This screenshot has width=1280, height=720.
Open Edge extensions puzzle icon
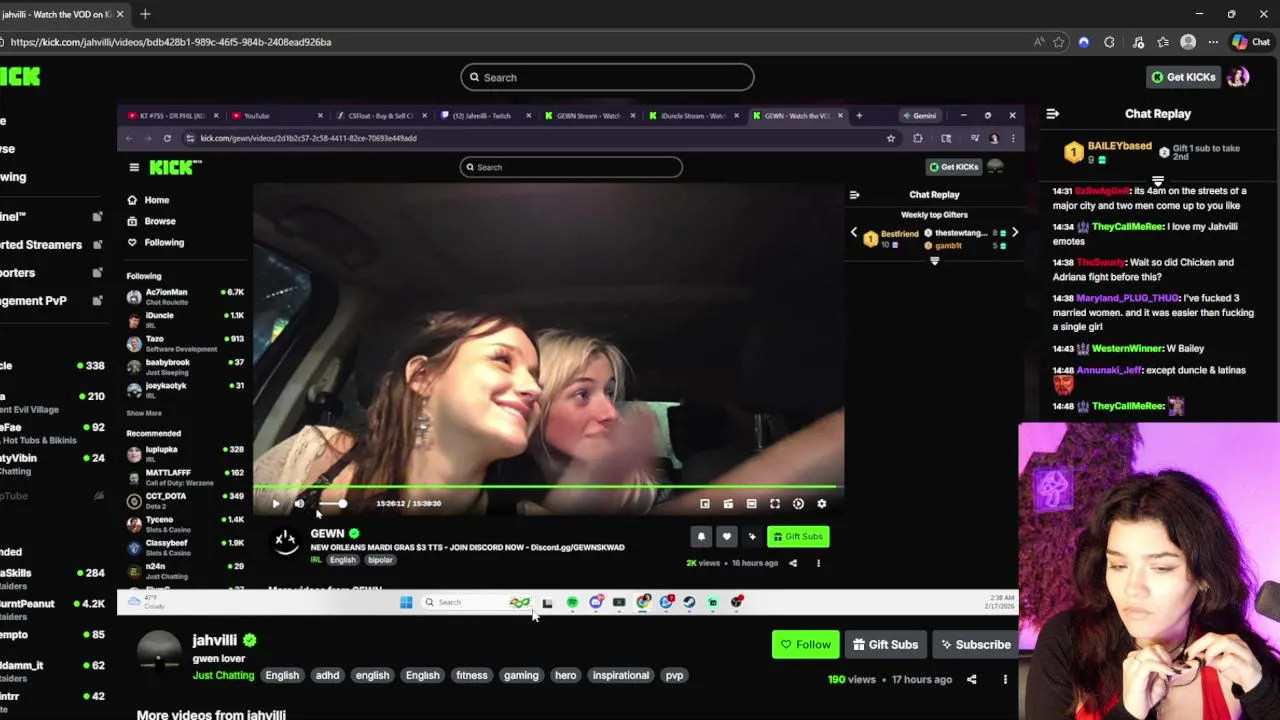click(1109, 42)
